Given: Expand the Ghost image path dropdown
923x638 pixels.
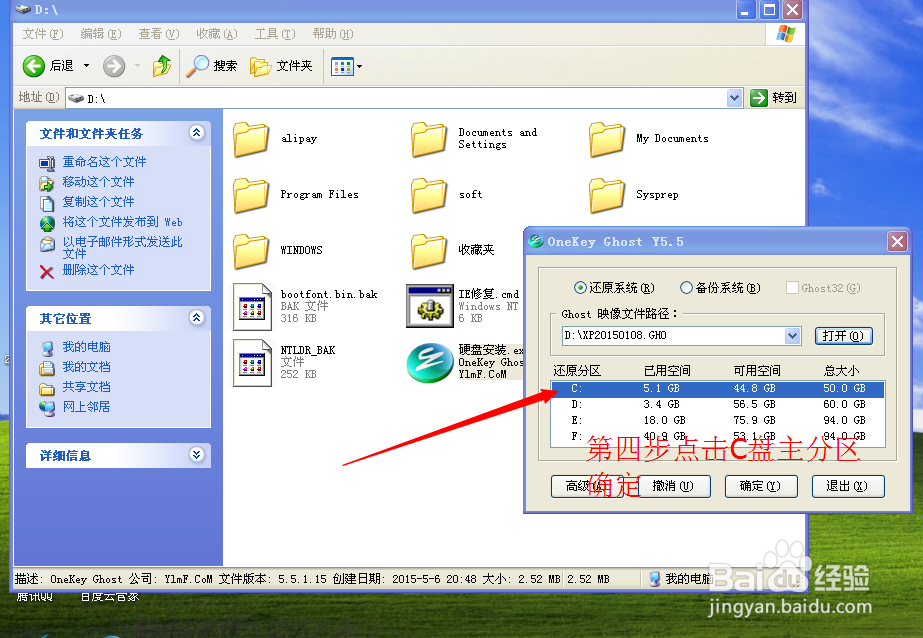Looking at the screenshot, I should pyautogui.click(x=792, y=336).
